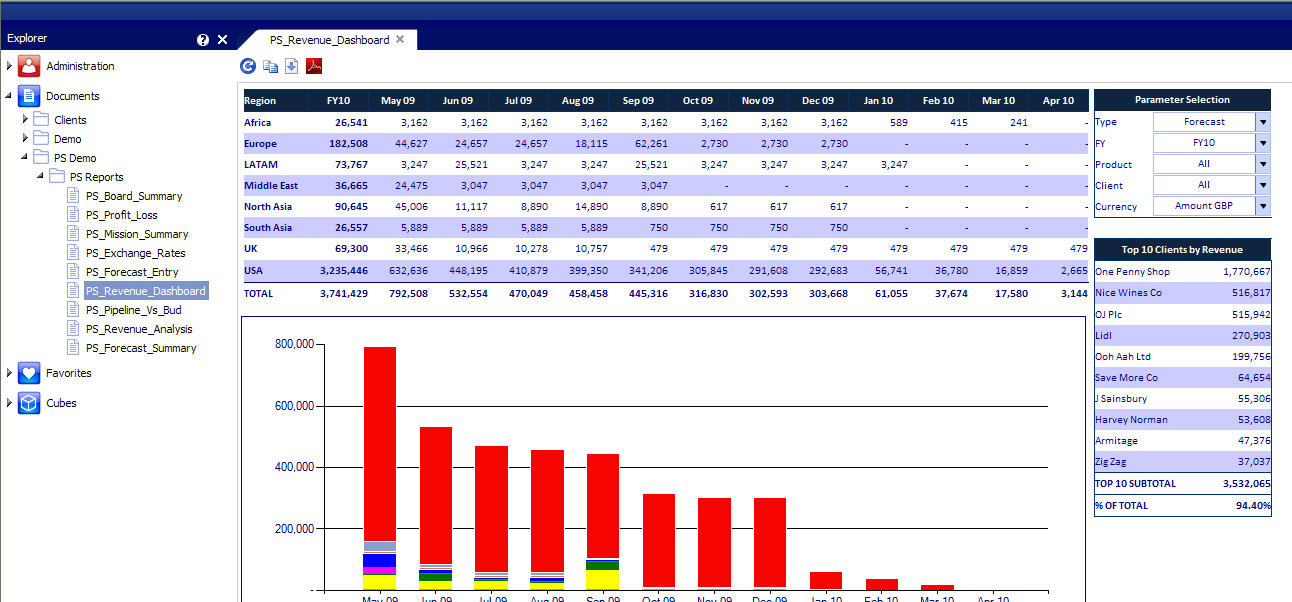Click the Cubes section icon
Image resolution: width=1292 pixels, height=602 pixels.
[29, 403]
